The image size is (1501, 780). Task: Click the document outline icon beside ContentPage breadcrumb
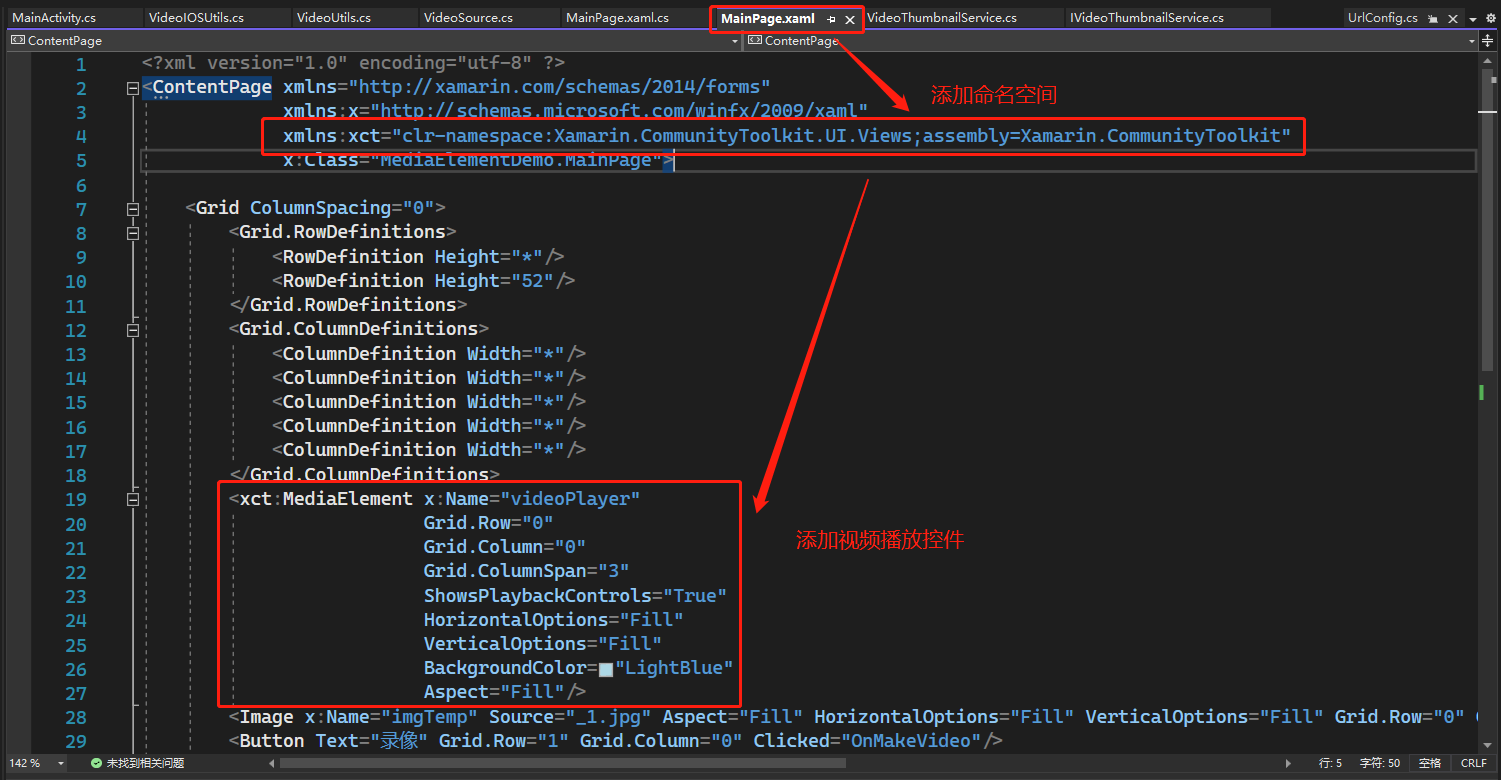[17, 40]
